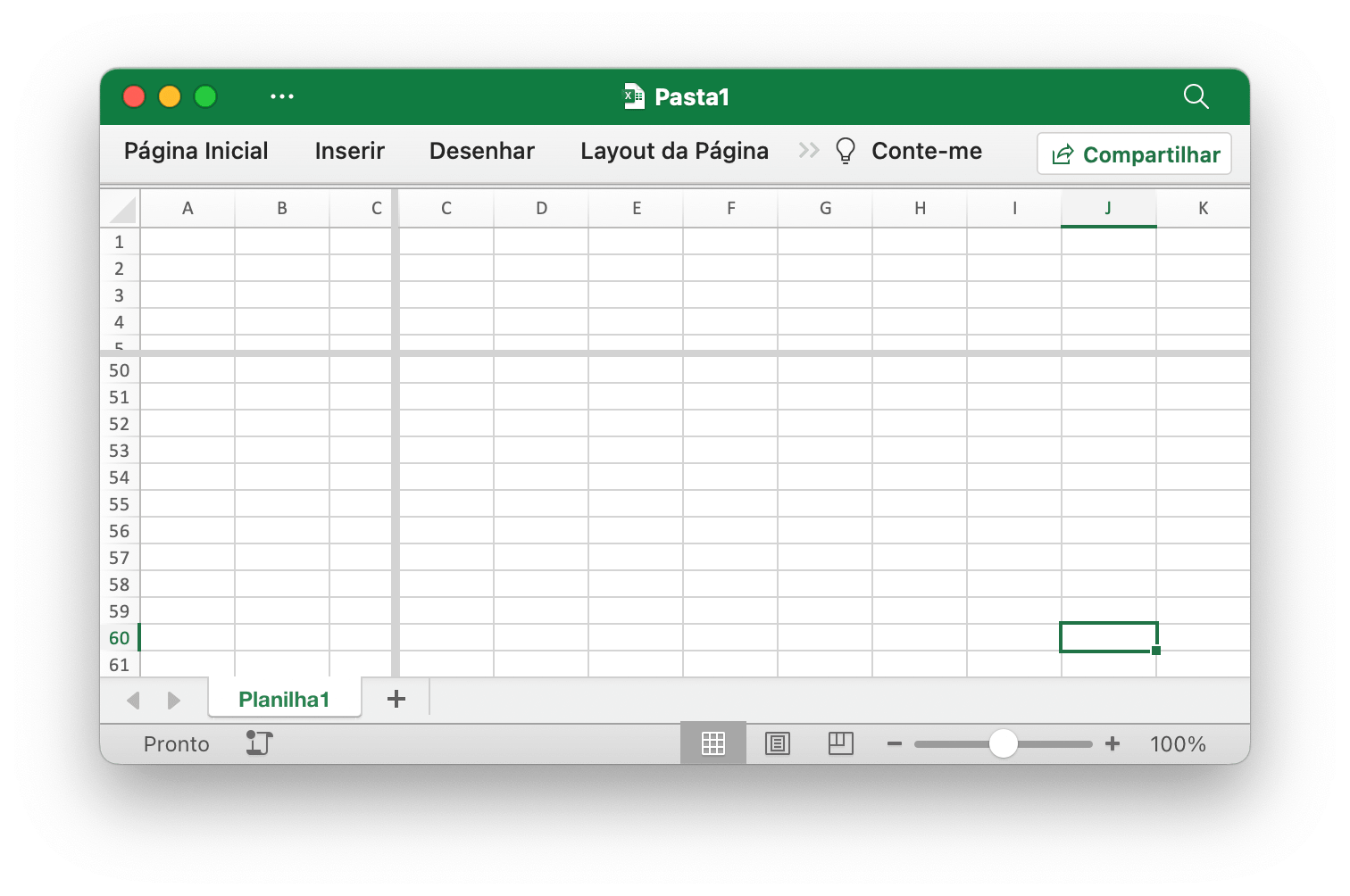Screen dimensions: 1350x896
Task: Open the search magnifier in title bar
Action: click(1196, 96)
